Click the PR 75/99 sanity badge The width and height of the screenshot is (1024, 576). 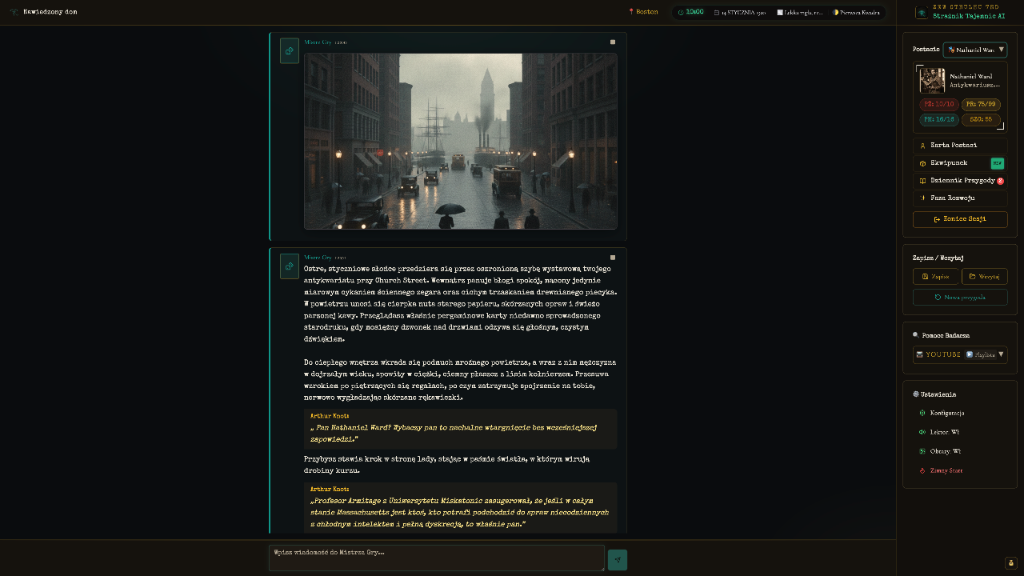(980, 104)
